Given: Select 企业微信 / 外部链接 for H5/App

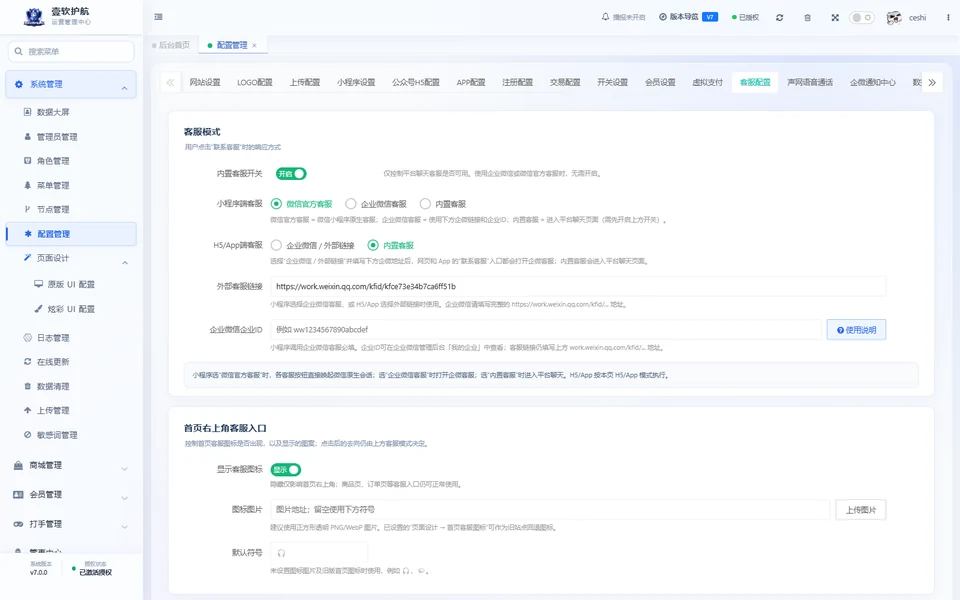Looking at the screenshot, I should [313, 246].
